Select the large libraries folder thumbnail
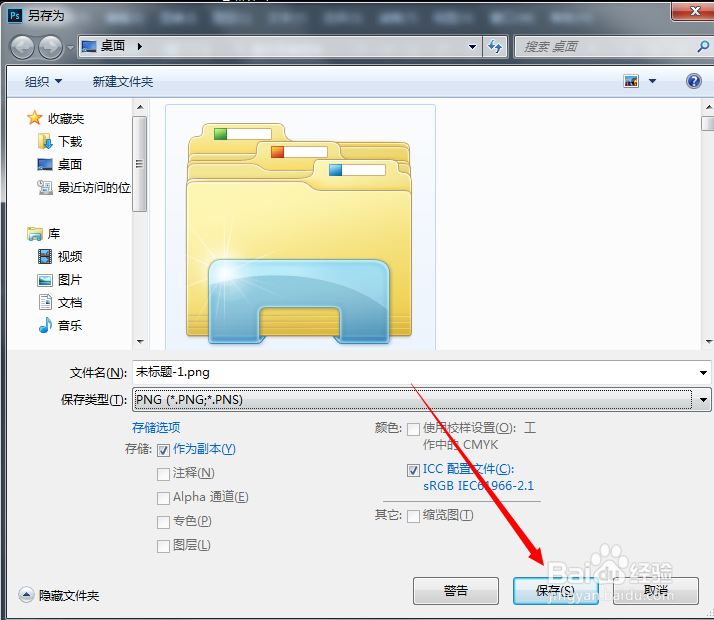The height and width of the screenshot is (620, 714). 300,228
